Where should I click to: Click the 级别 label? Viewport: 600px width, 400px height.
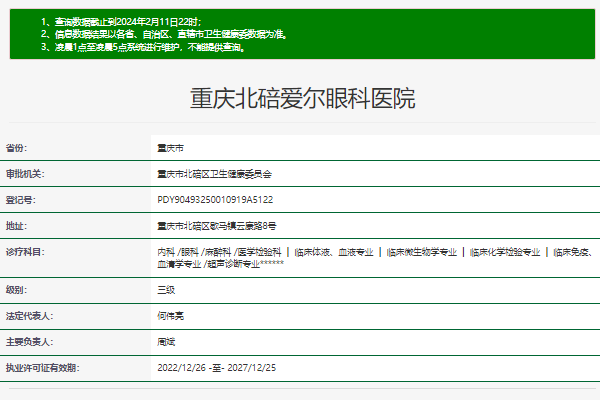pos(16,290)
